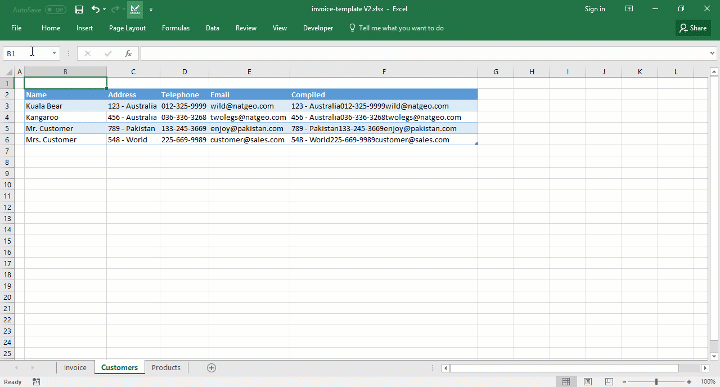
Task: Select column B header
Action: tap(65, 72)
